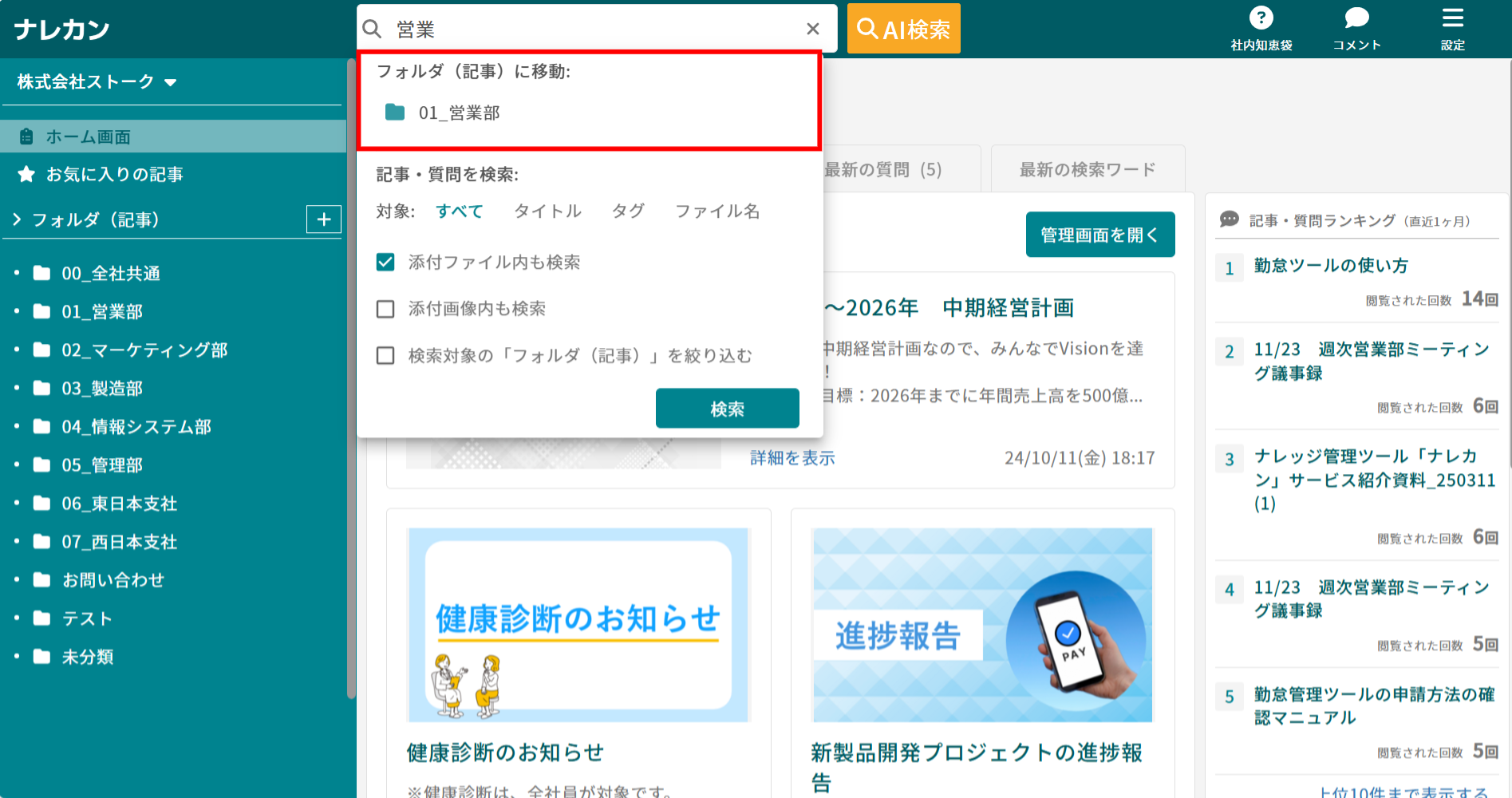Click the 記事・質問ランキング chat bubble icon
The image size is (1512, 798).
click(1230, 220)
